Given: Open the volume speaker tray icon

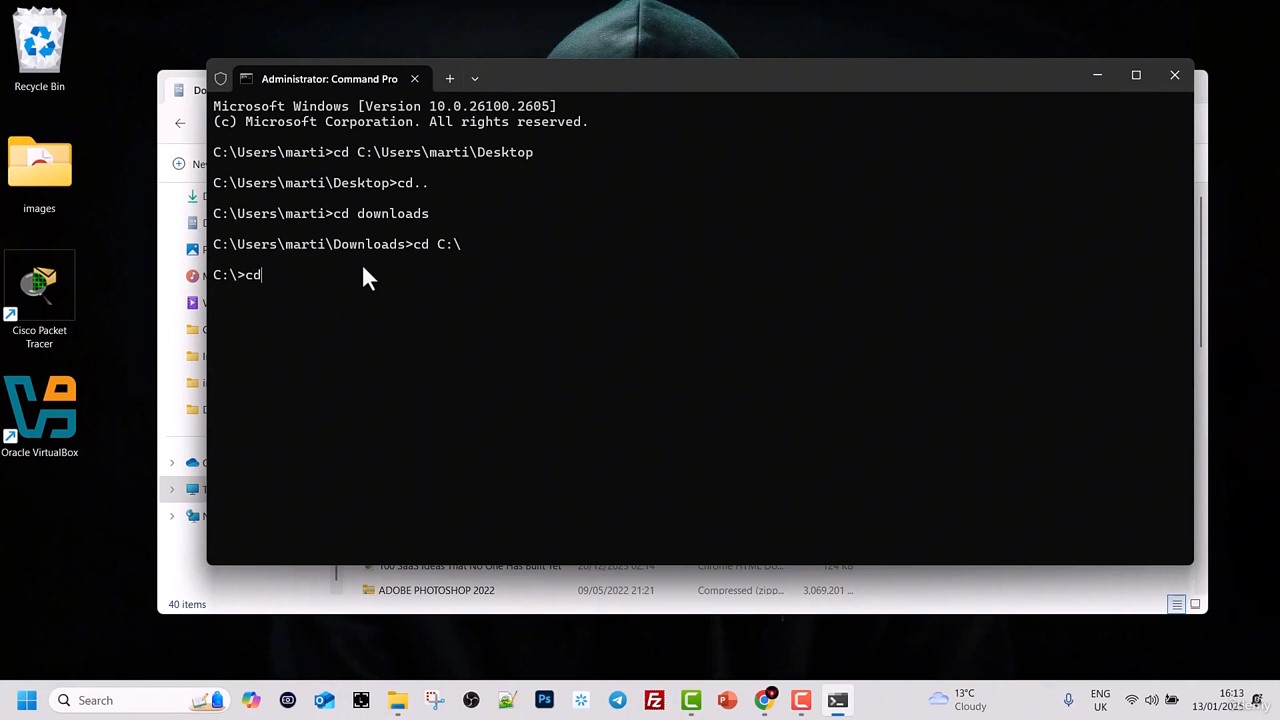Looking at the screenshot, I should [x=1152, y=700].
